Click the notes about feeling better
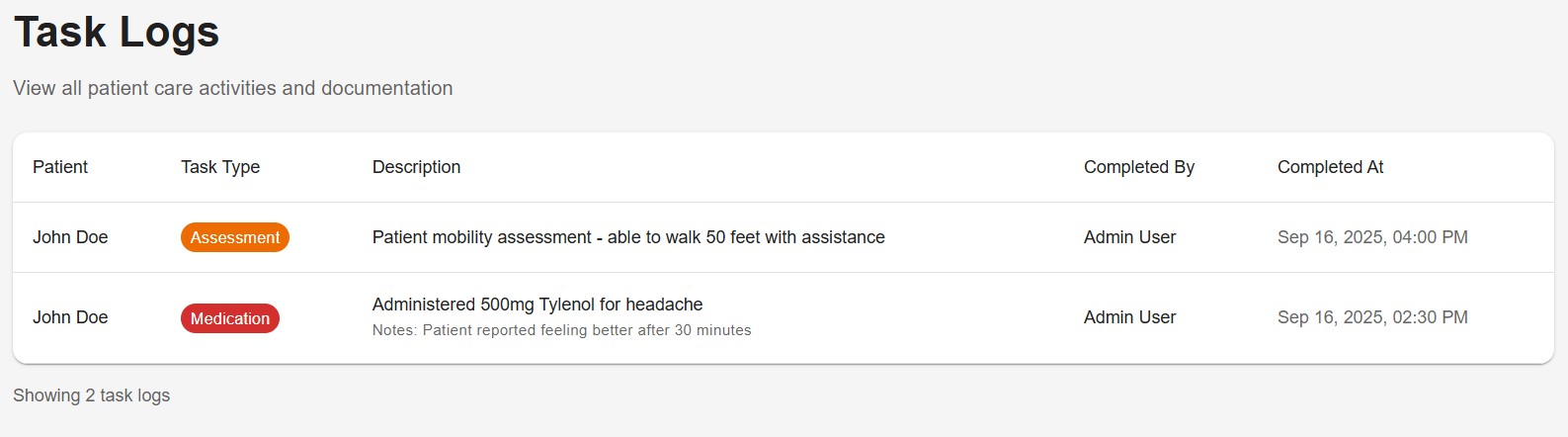This screenshot has height=437, width=1568. click(561, 330)
